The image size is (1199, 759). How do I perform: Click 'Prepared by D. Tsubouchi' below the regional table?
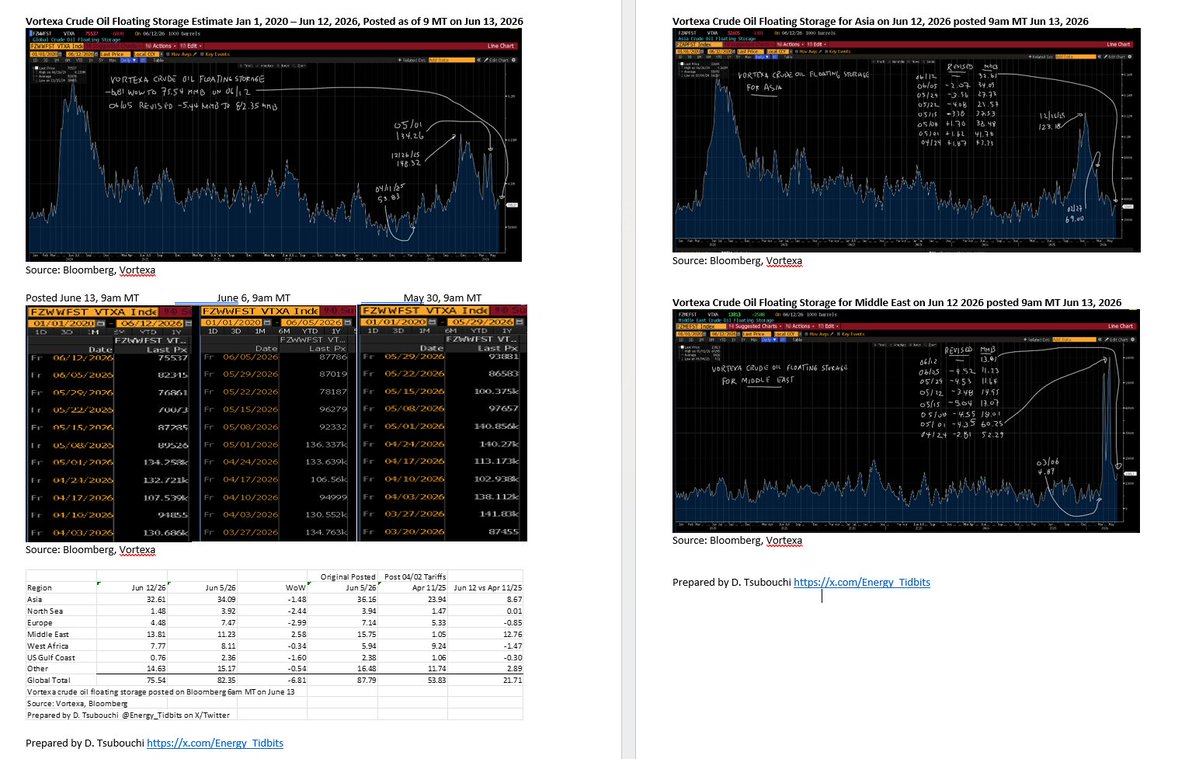click(x=85, y=743)
